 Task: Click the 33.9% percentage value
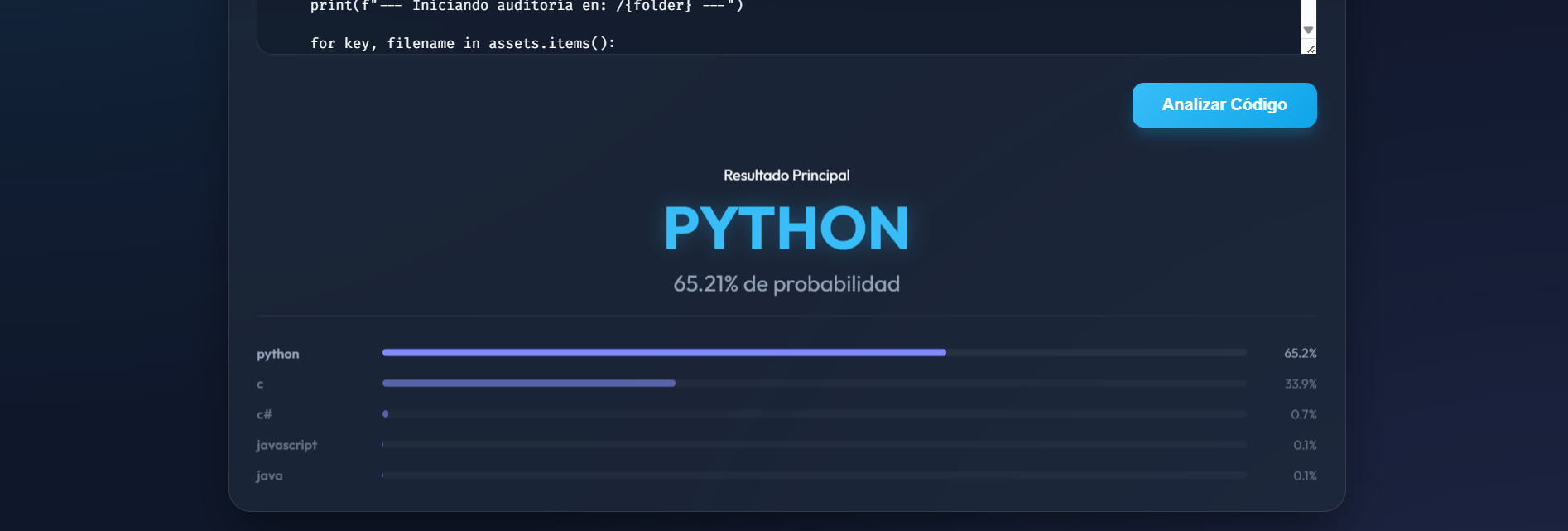pyautogui.click(x=1300, y=384)
